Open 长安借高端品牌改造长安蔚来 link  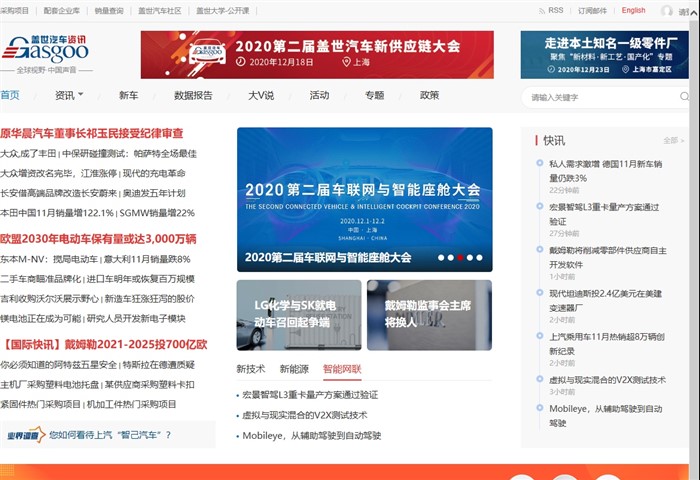pos(58,193)
